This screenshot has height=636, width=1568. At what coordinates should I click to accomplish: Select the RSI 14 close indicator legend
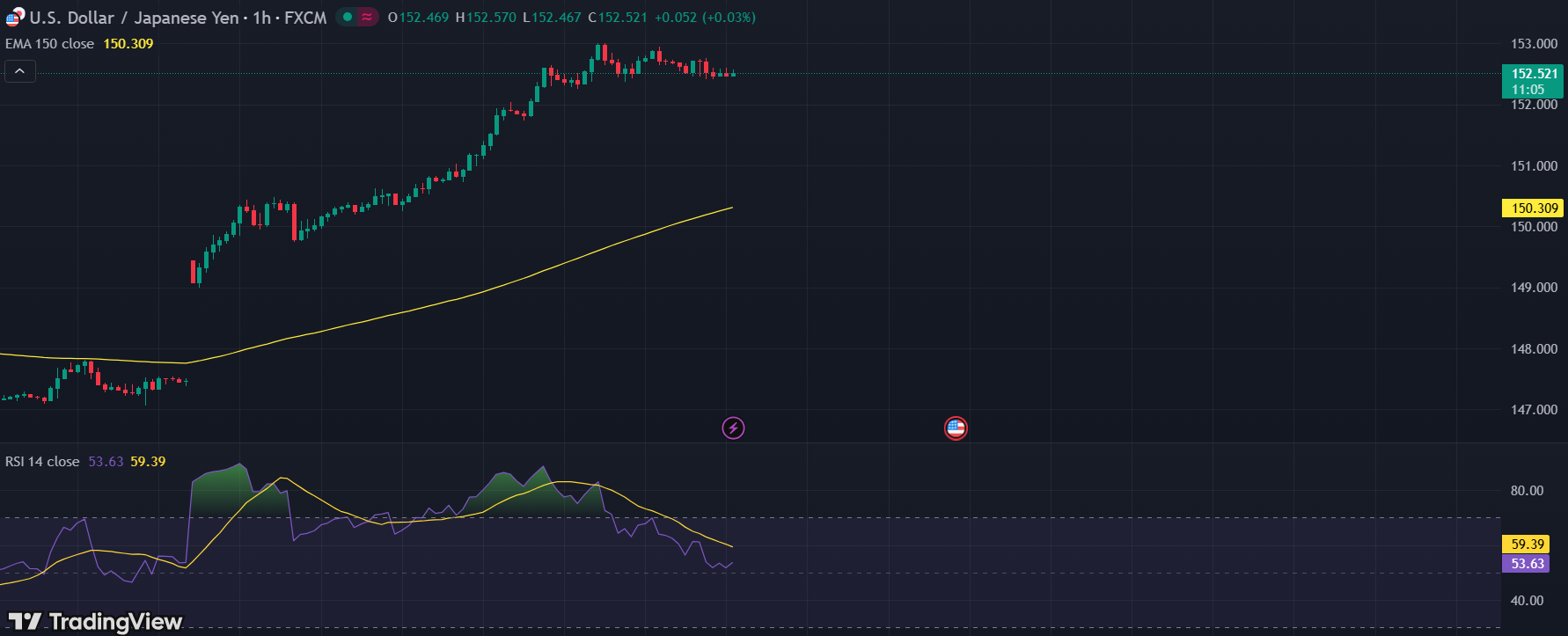(42, 462)
